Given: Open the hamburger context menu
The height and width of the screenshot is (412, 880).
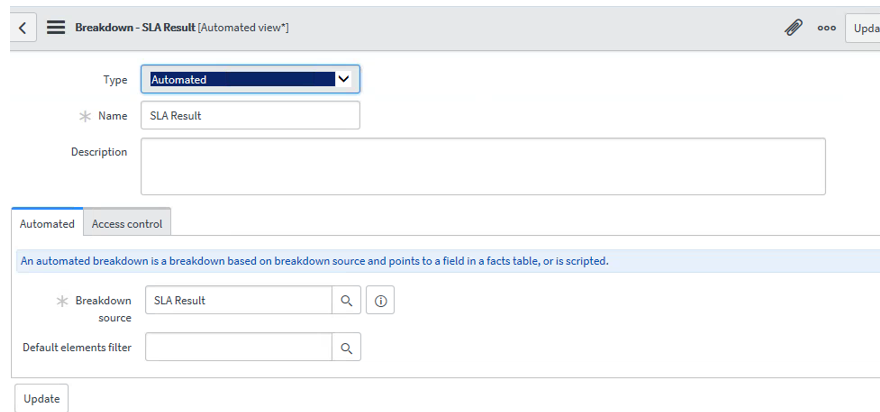Looking at the screenshot, I should tap(56, 28).
